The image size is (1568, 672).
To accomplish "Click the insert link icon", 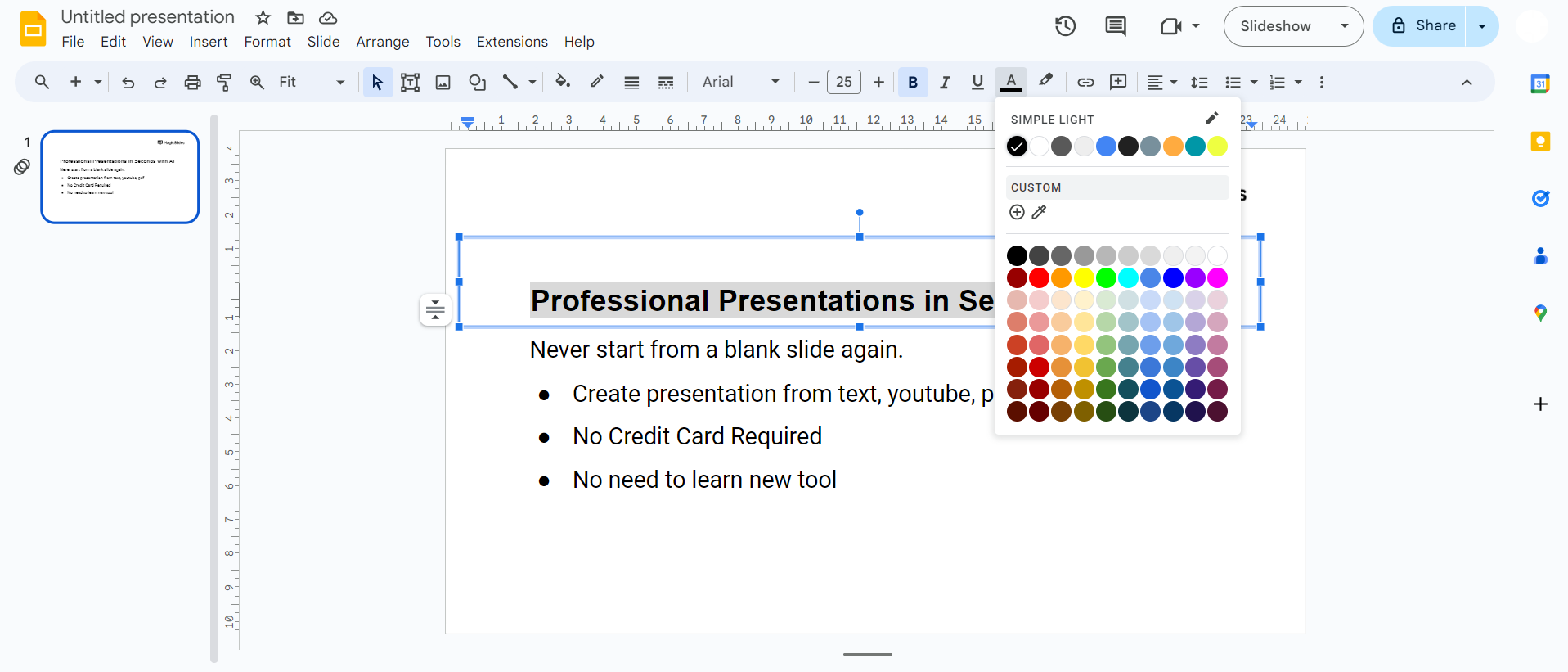I will click(x=1085, y=82).
